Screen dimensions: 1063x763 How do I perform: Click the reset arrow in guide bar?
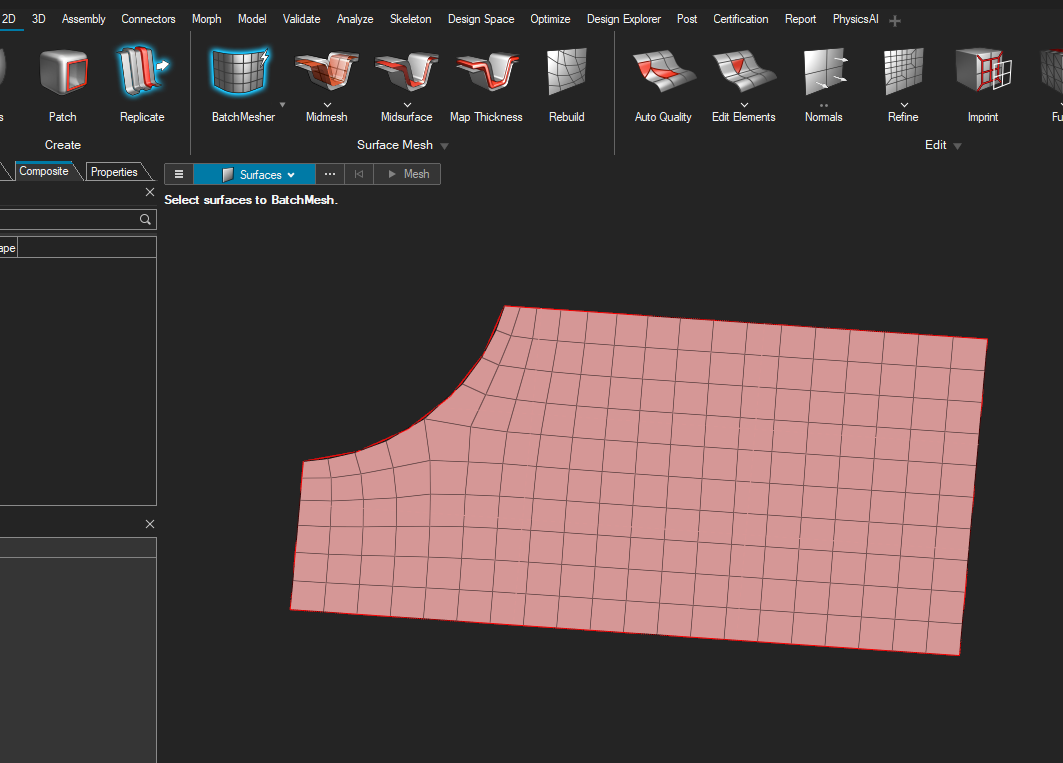pyautogui.click(x=359, y=174)
